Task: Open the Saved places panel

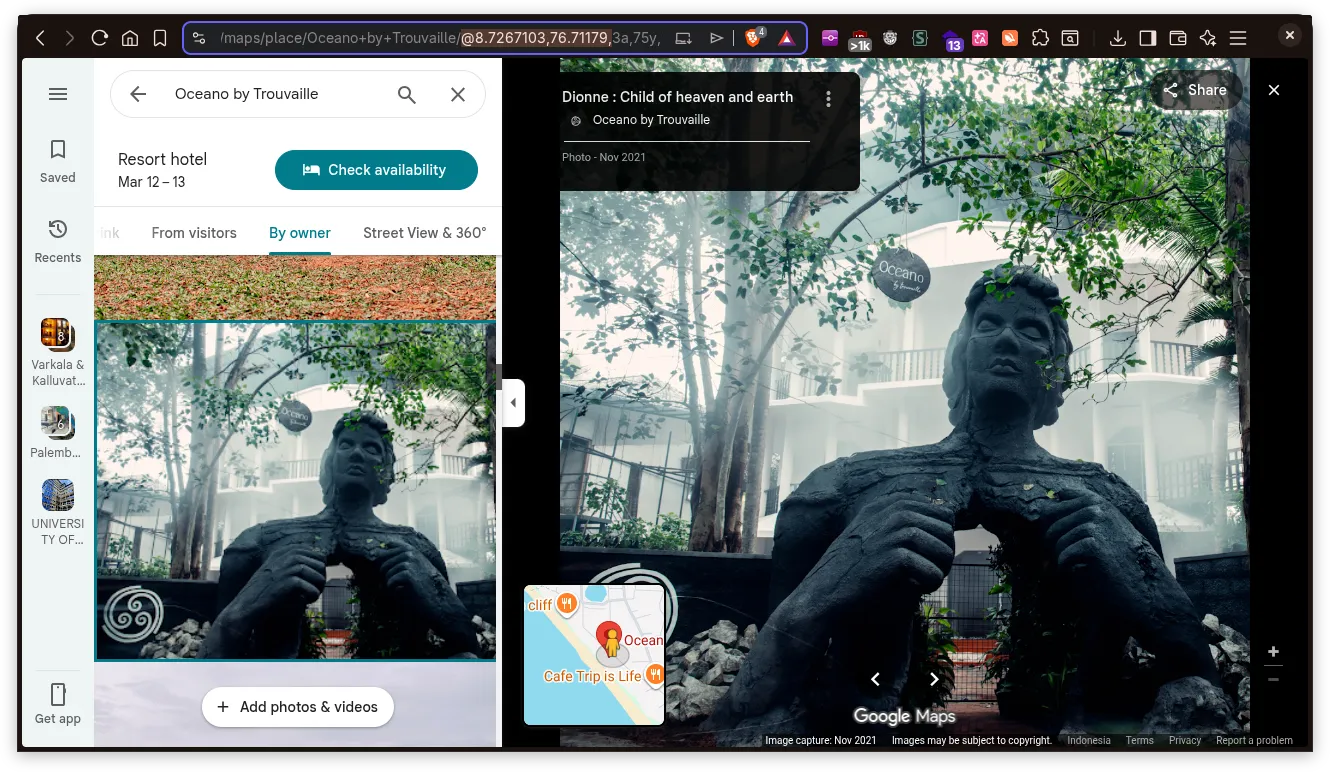Action: 58,160
